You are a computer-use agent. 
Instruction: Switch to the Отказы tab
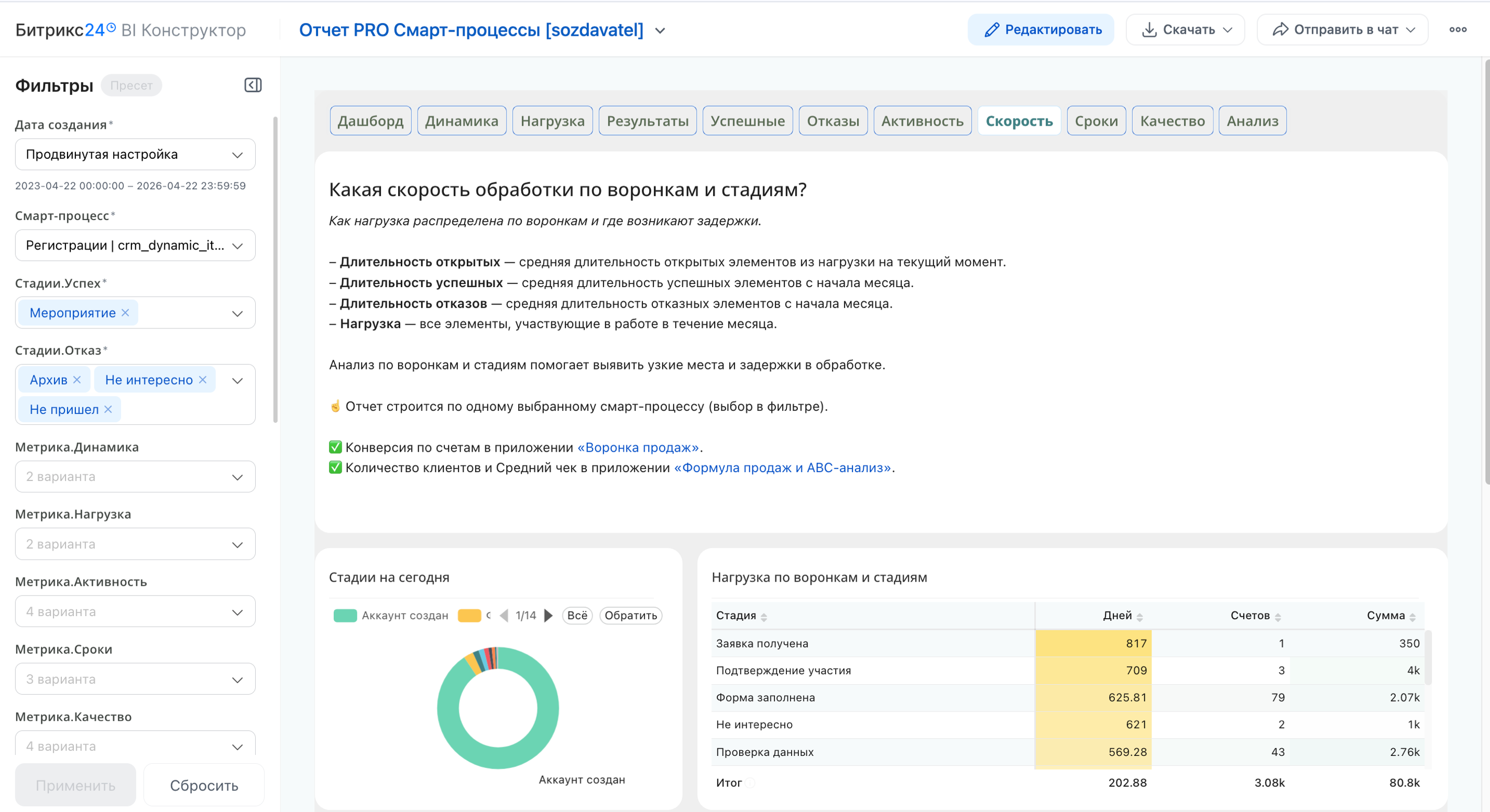point(832,121)
